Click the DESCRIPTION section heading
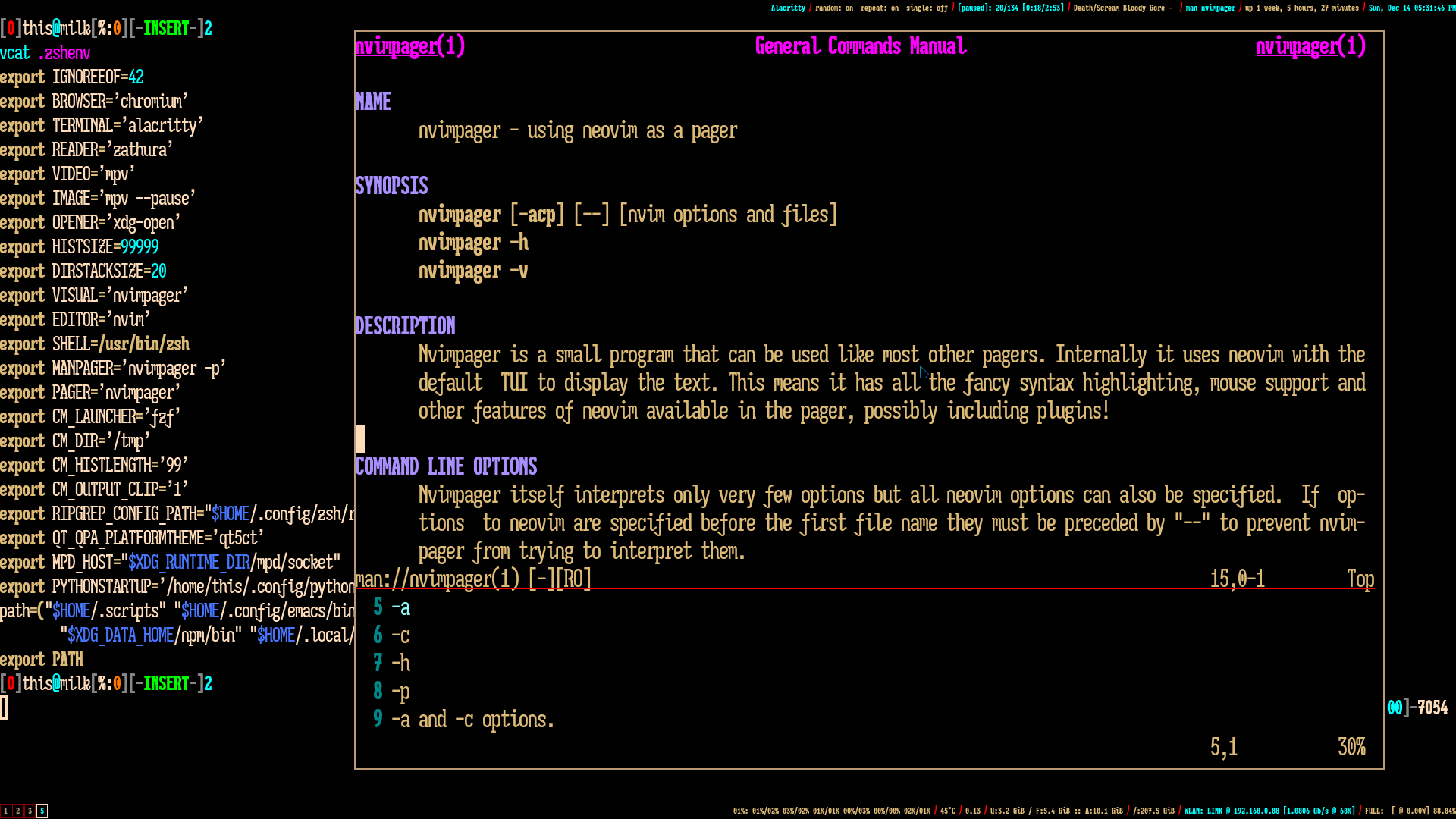 pos(405,326)
